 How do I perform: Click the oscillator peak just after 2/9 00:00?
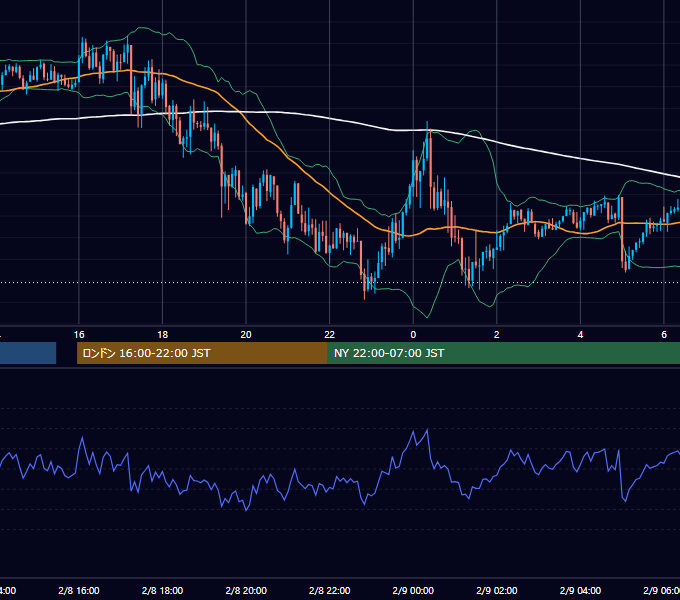click(428, 430)
